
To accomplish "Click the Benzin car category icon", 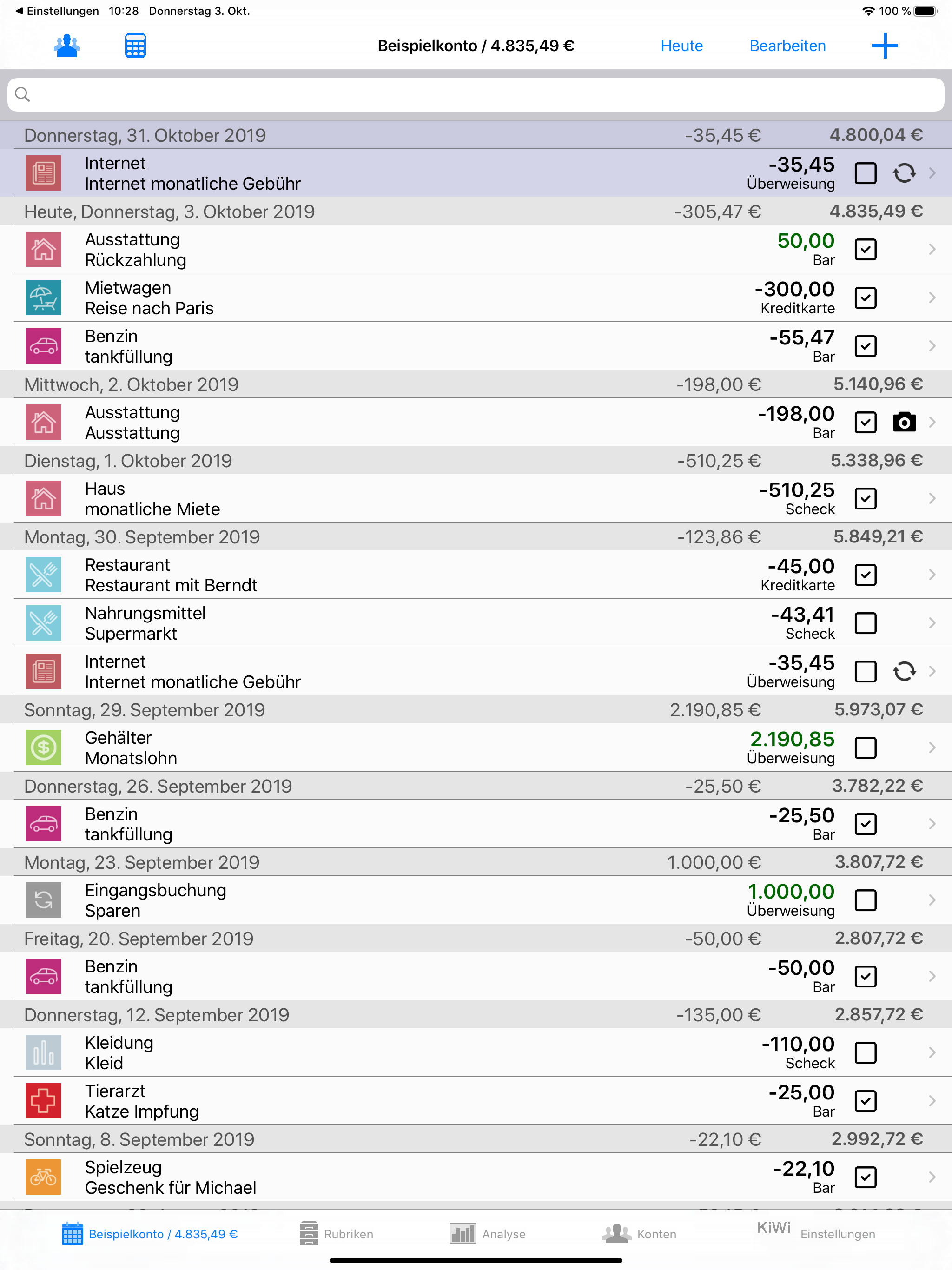I will point(43,346).
